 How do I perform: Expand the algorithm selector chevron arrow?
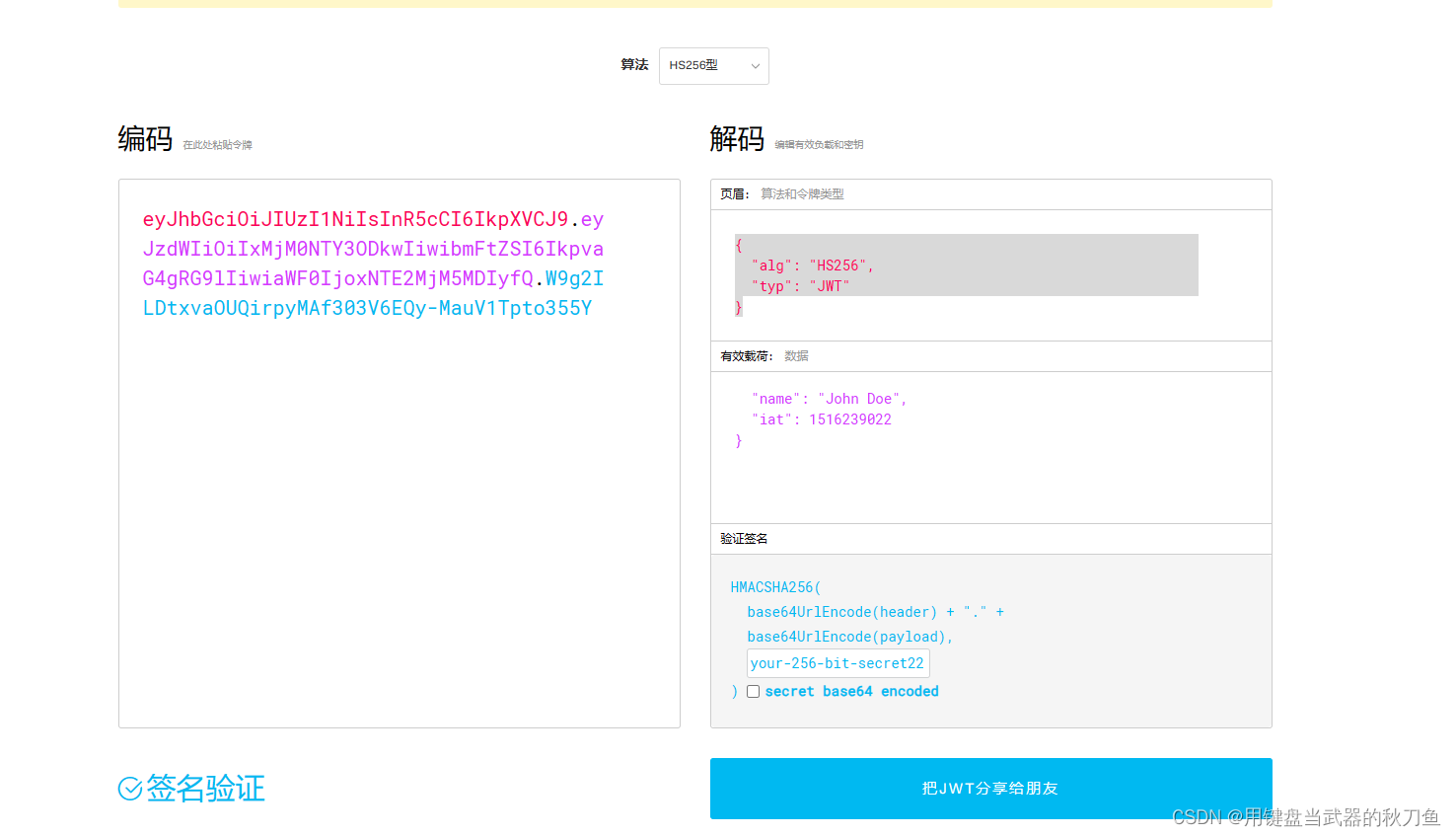point(754,65)
